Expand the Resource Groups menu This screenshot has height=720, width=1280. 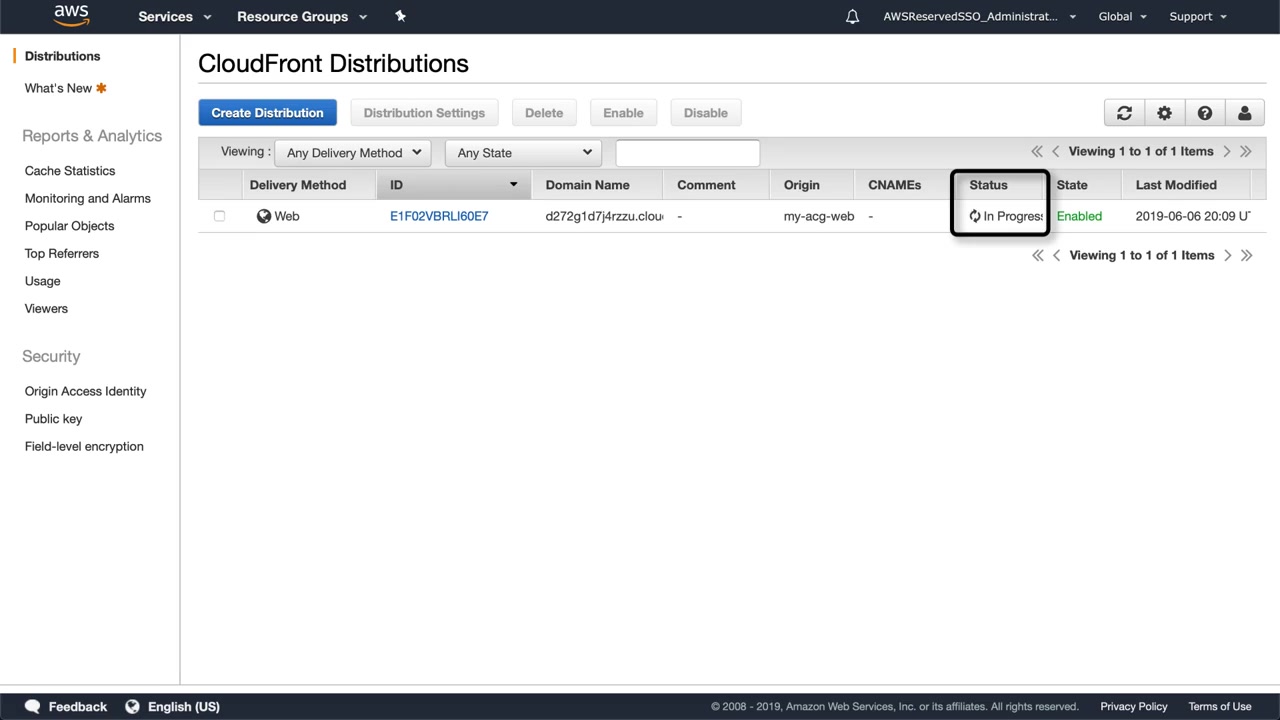pyautogui.click(x=302, y=16)
